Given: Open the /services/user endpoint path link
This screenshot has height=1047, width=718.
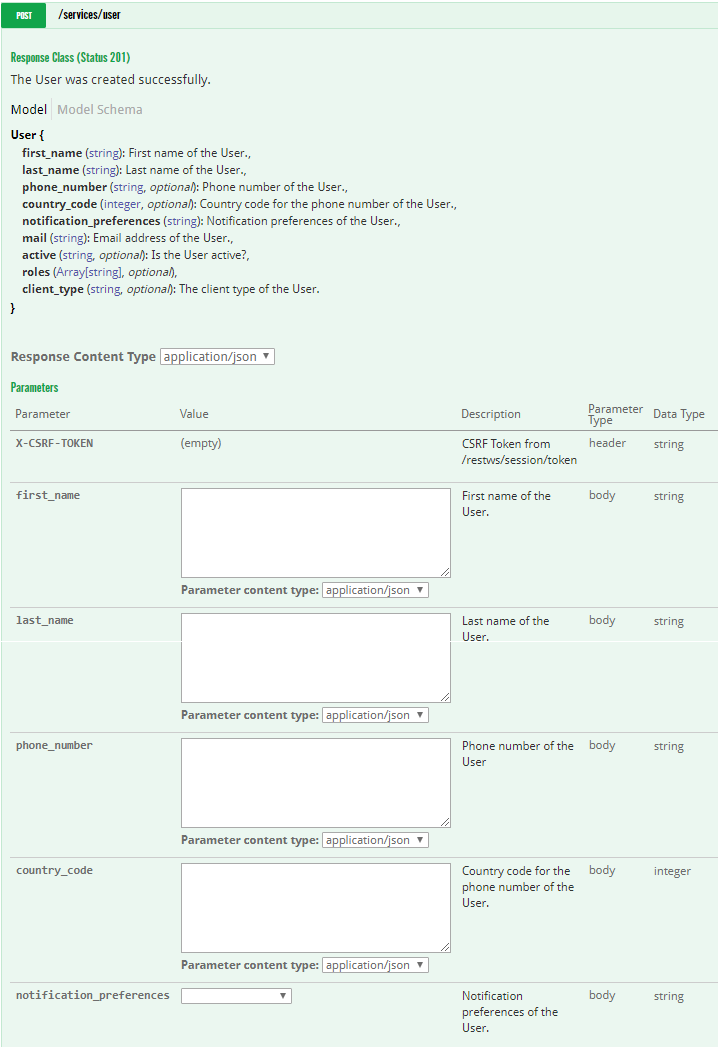Looking at the screenshot, I should pyautogui.click(x=90, y=15).
